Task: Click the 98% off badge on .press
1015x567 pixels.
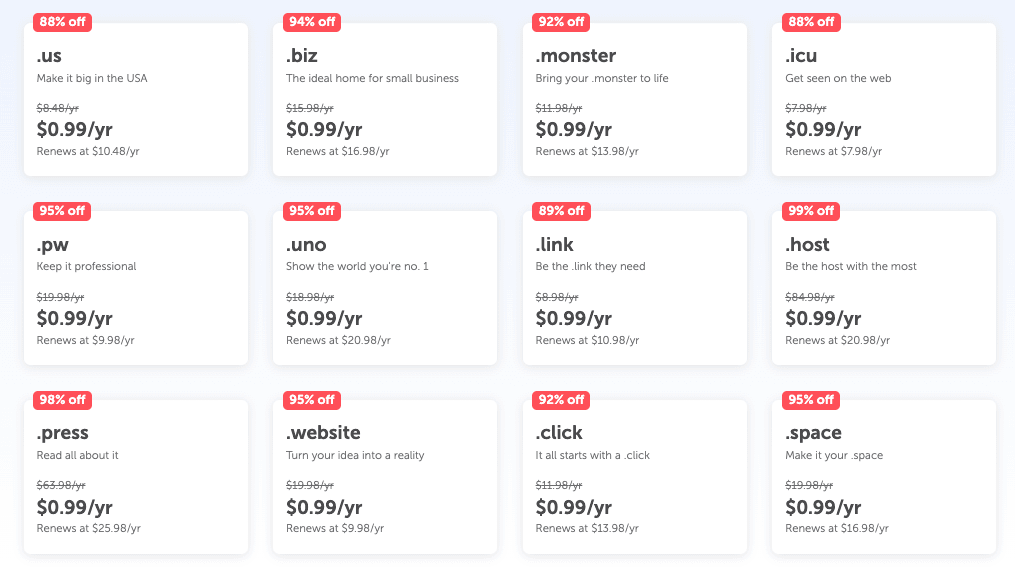Action: pos(62,400)
